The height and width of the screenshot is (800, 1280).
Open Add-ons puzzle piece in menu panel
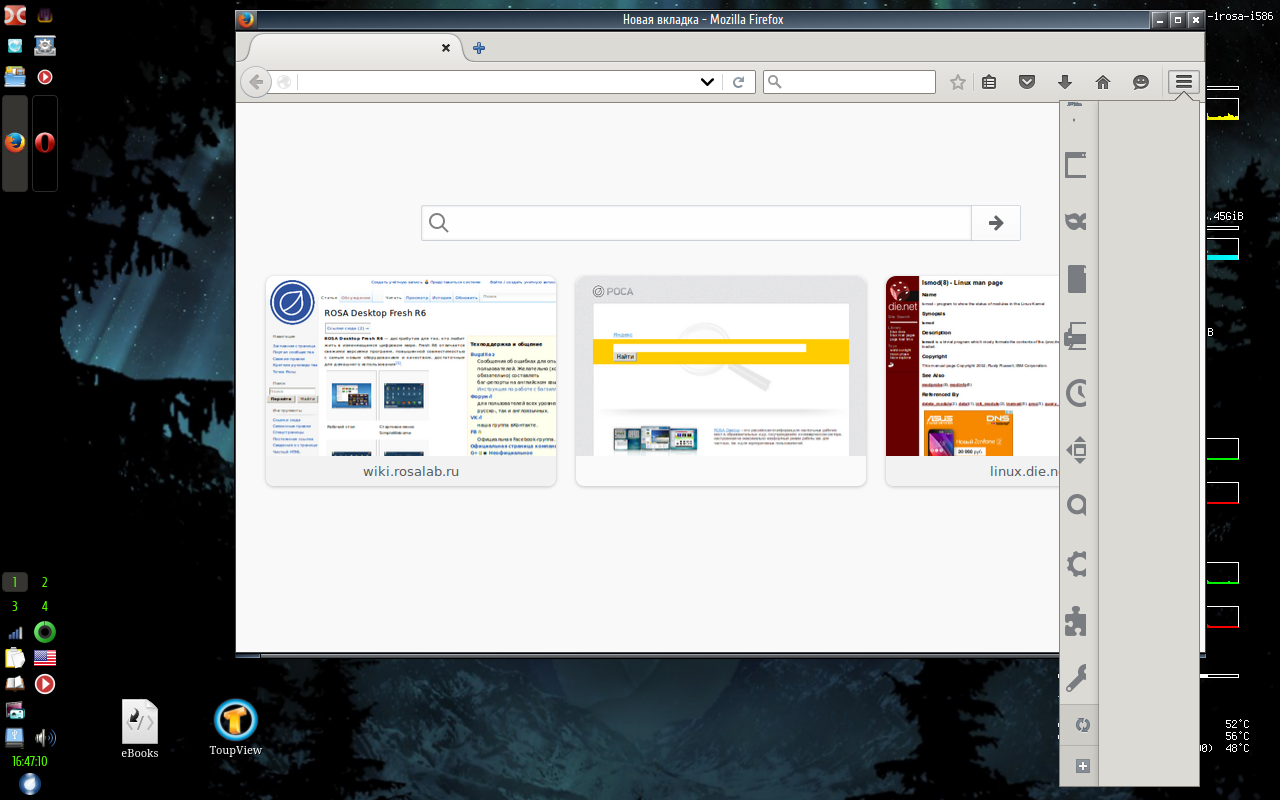[x=1077, y=621]
